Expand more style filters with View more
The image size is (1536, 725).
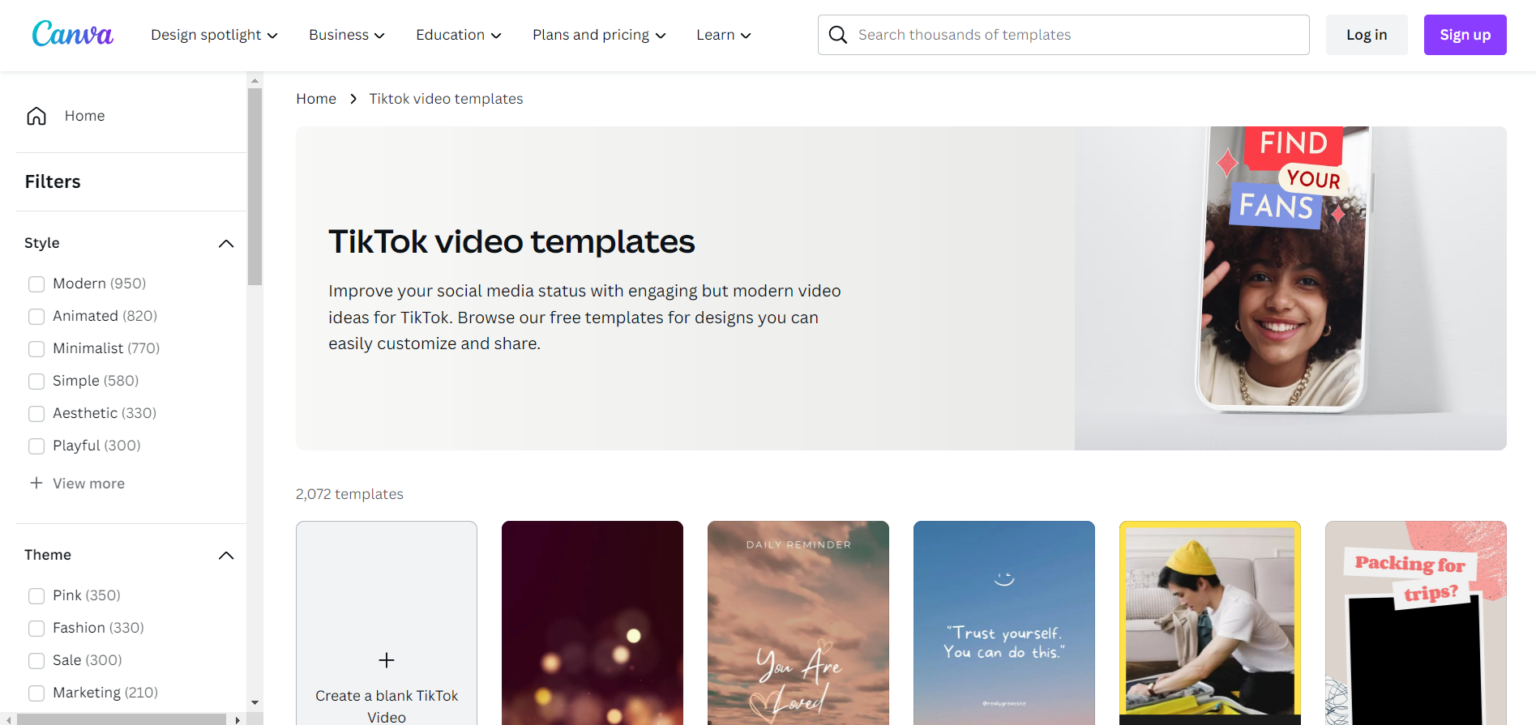pos(77,483)
